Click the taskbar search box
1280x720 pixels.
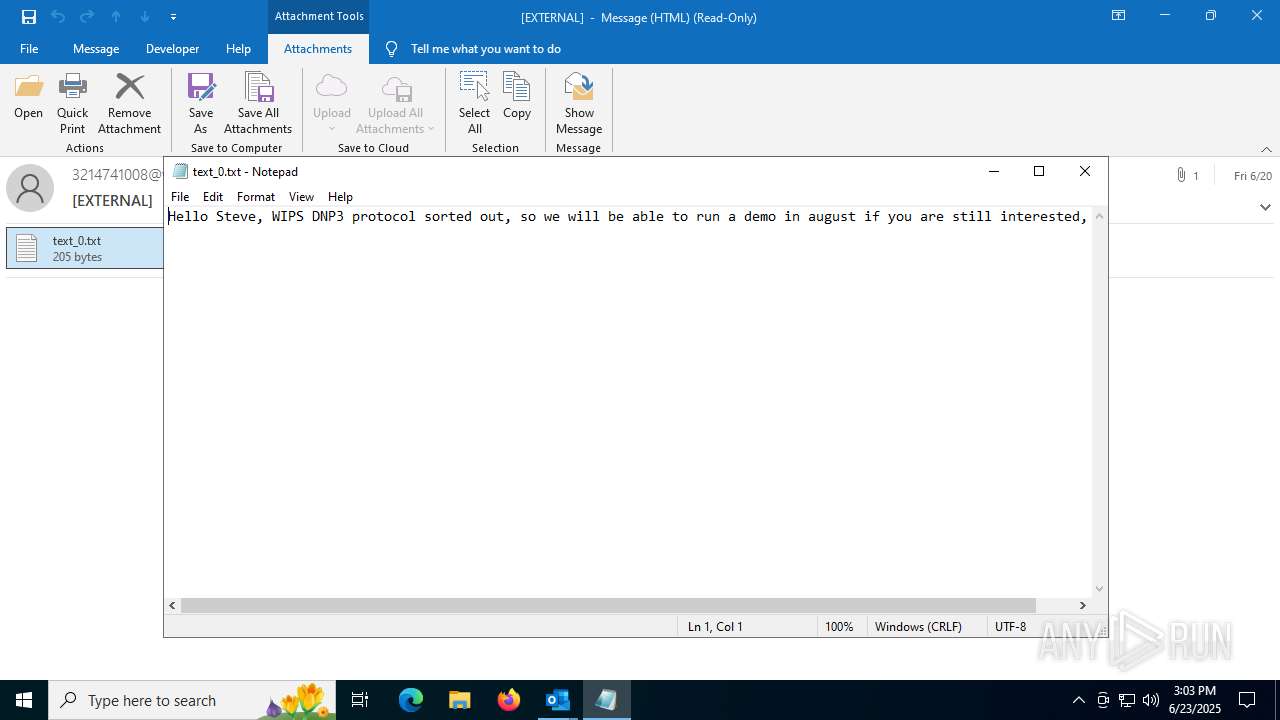click(192, 700)
